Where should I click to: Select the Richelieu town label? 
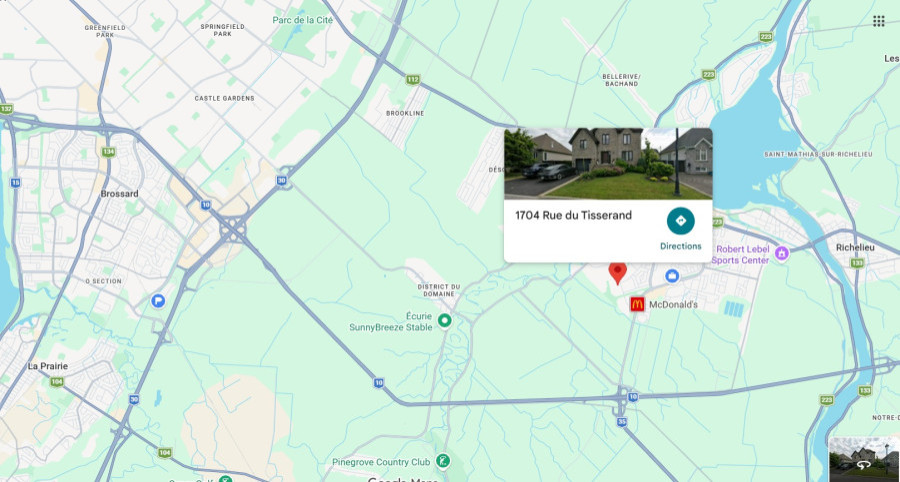[x=855, y=247]
